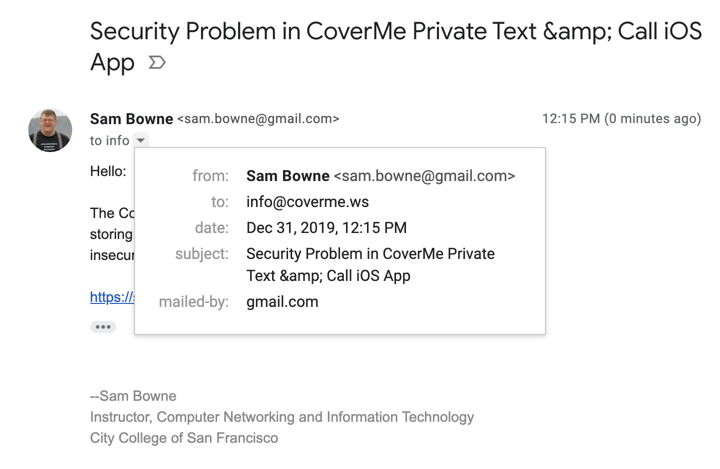The width and height of the screenshot is (720, 469).
Task: Show trimmed content with the three-dot button
Action: click(103, 327)
